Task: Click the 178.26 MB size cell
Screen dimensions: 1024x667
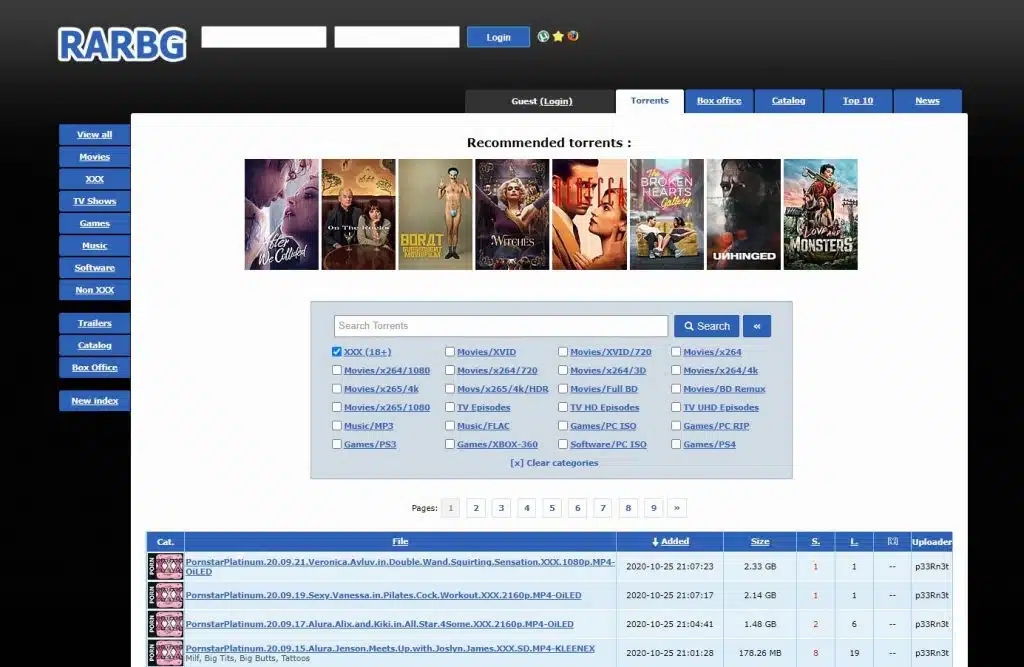Action: click(x=760, y=653)
